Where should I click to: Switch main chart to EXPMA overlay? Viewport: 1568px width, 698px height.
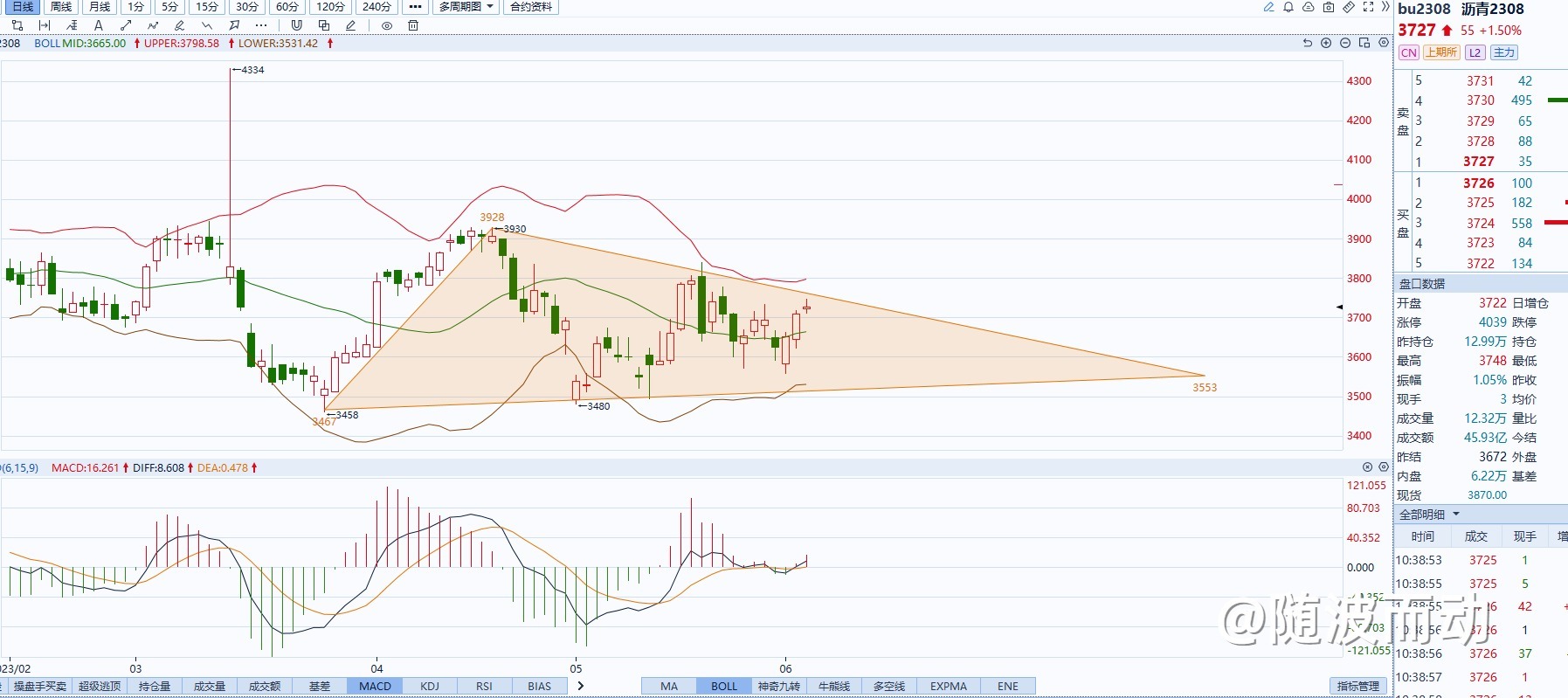click(949, 687)
